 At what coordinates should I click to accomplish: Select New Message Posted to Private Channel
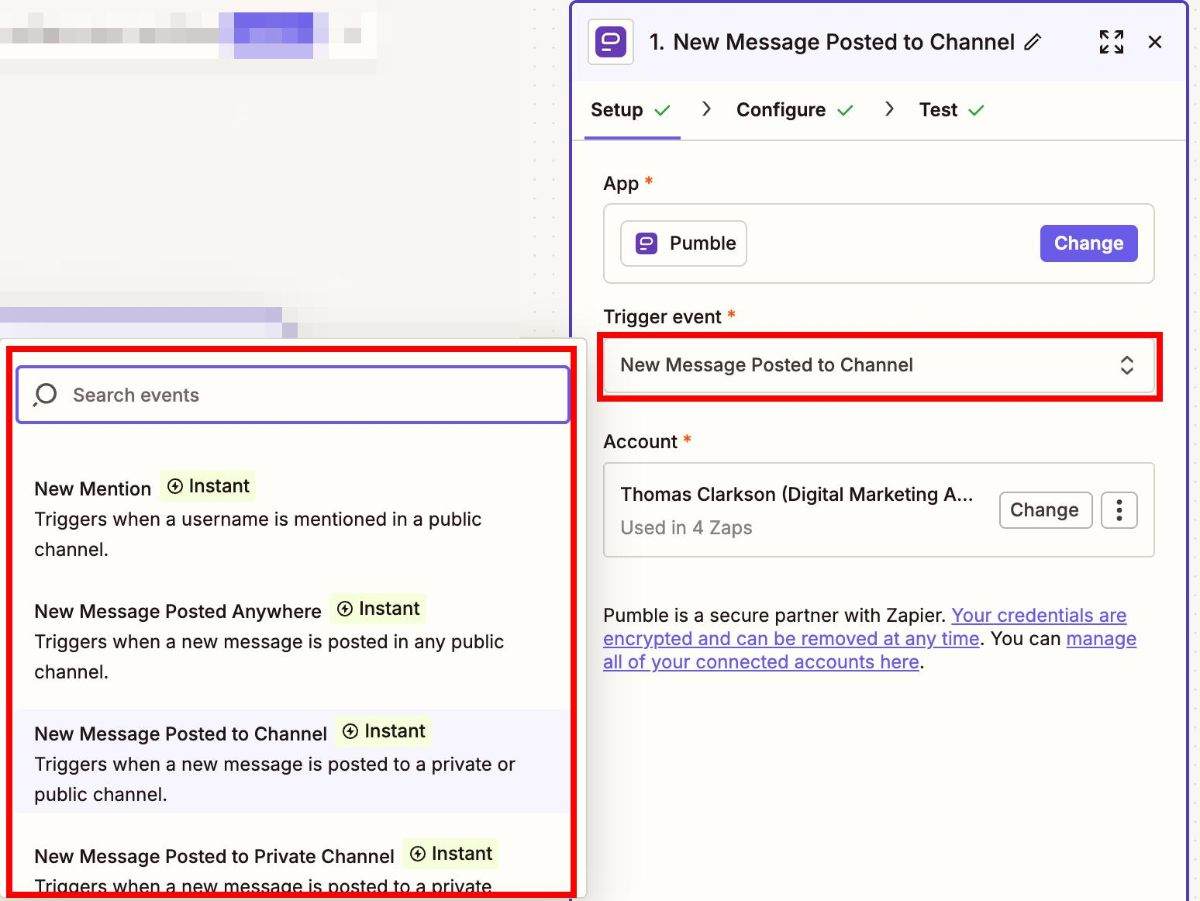click(x=214, y=856)
